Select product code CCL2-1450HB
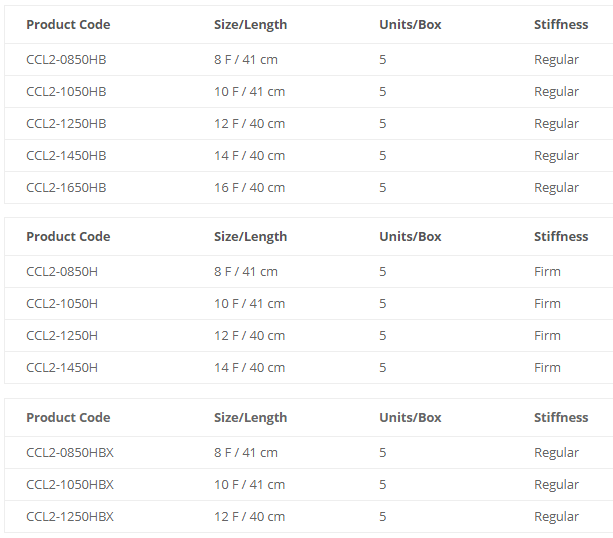The width and height of the screenshot is (613, 538). coord(66,156)
